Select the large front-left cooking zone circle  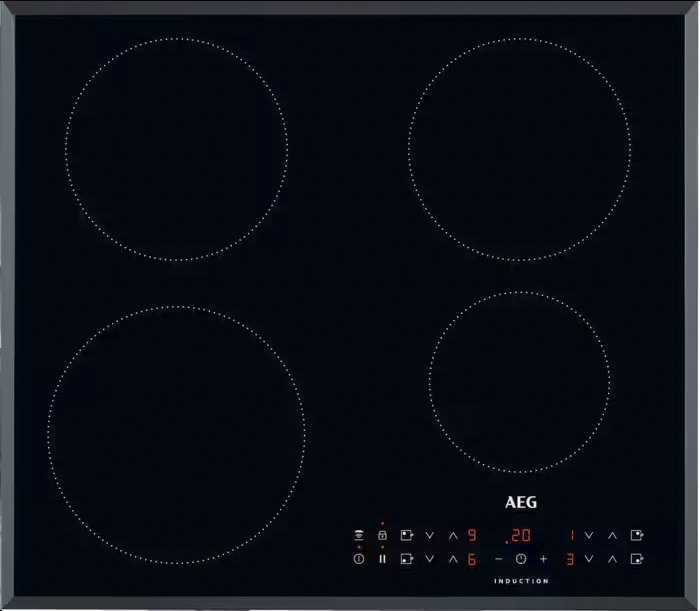click(176, 435)
